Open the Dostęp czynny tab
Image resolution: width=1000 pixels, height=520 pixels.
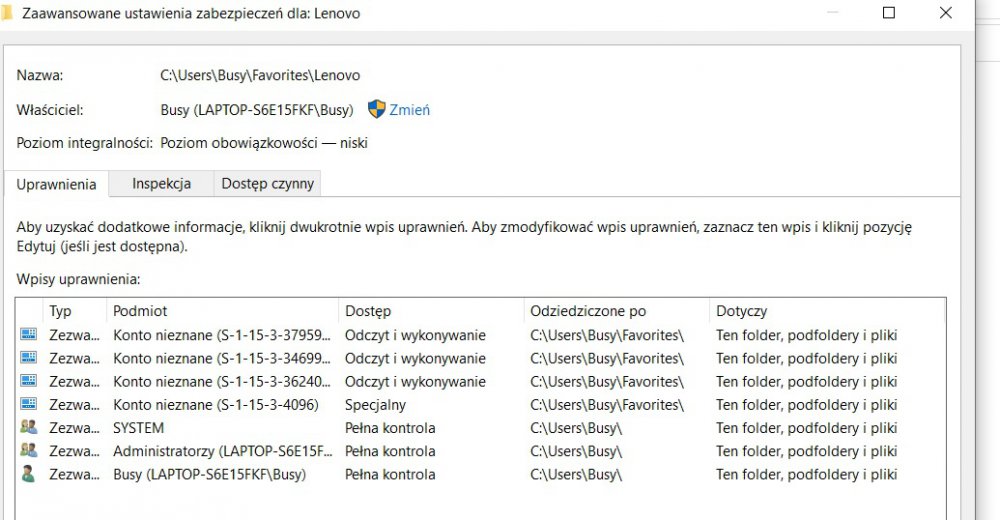pos(267,183)
